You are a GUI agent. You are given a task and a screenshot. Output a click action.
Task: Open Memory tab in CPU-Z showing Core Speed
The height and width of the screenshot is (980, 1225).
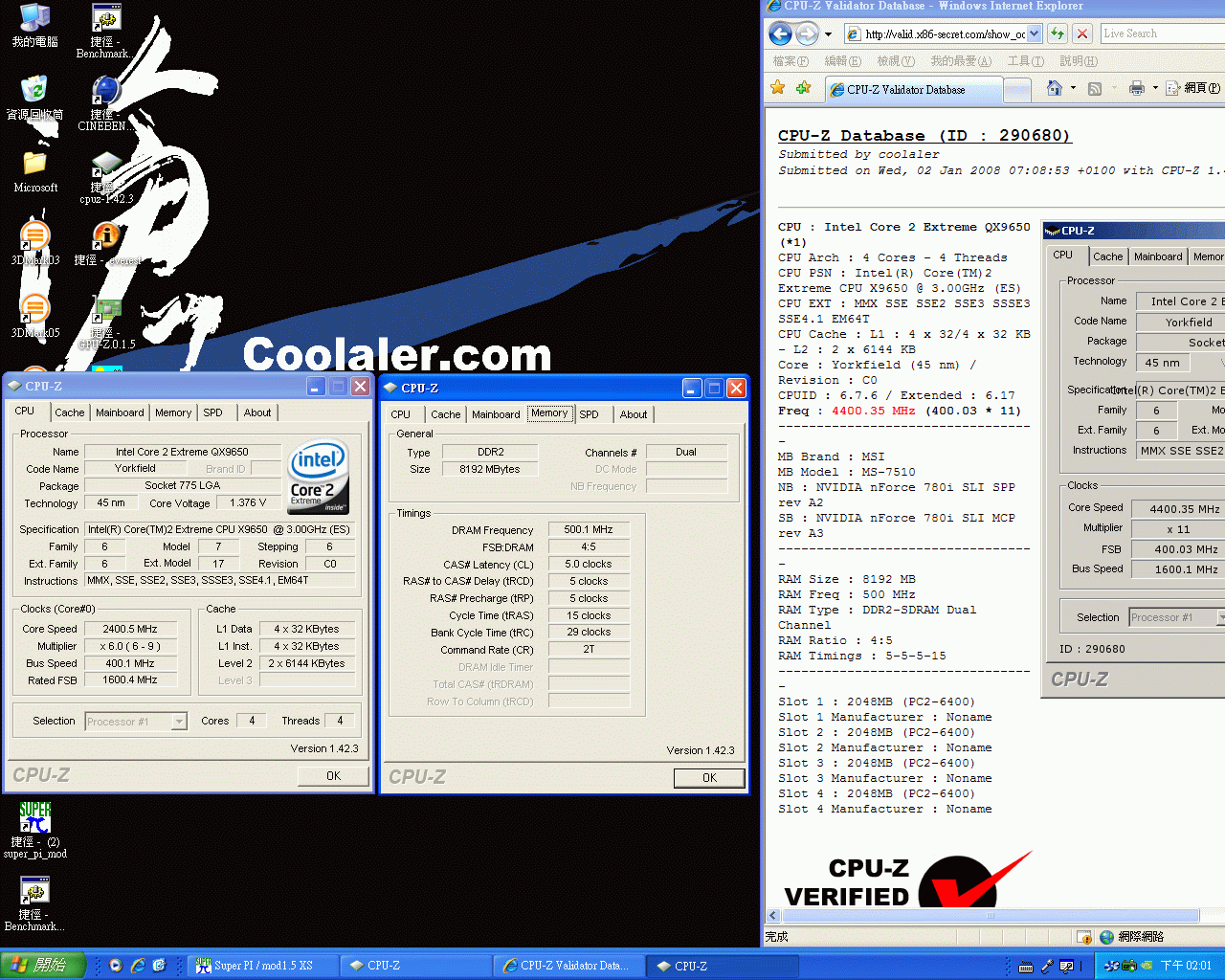(x=173, y=412)
